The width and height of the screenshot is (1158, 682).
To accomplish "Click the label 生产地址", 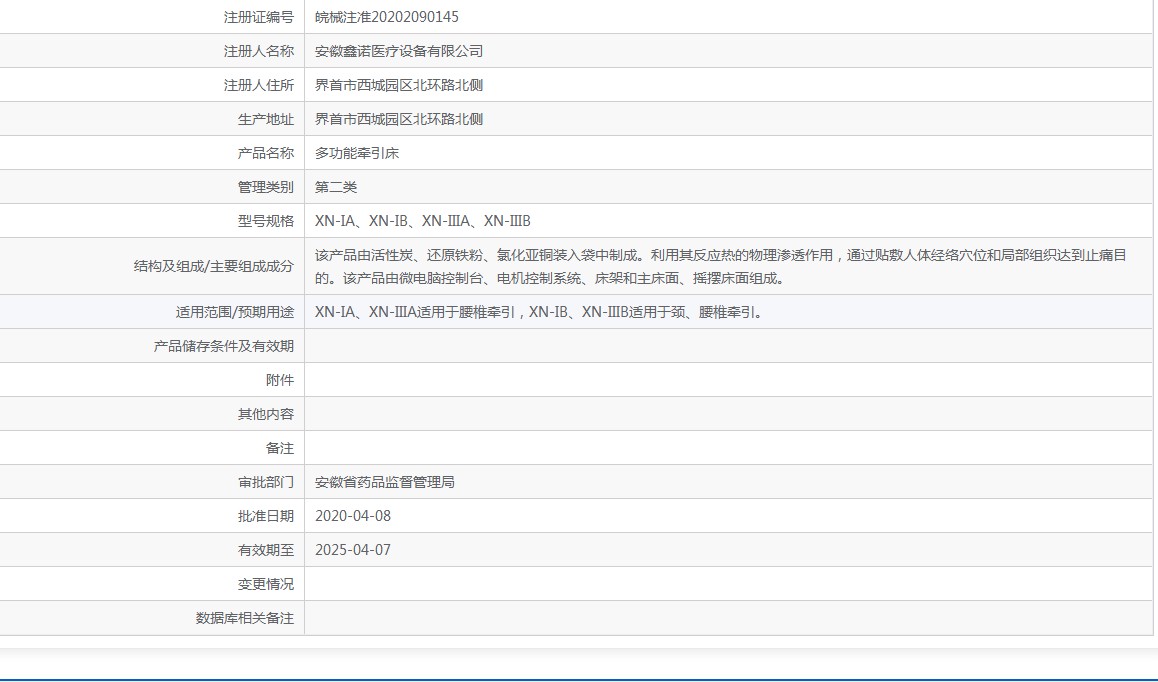I will [266, 119].
